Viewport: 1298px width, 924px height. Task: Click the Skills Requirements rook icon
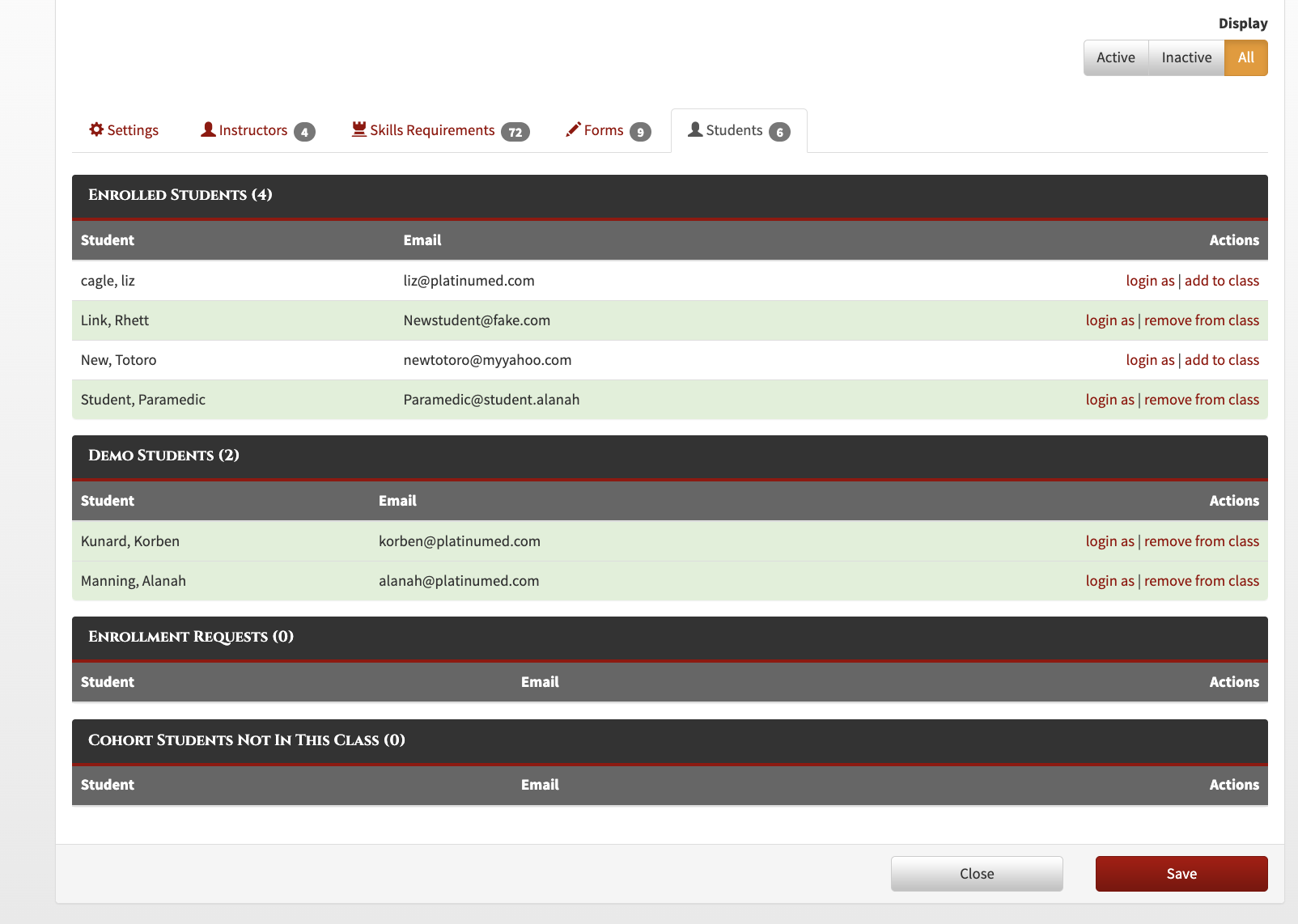(x=359, y=129)
